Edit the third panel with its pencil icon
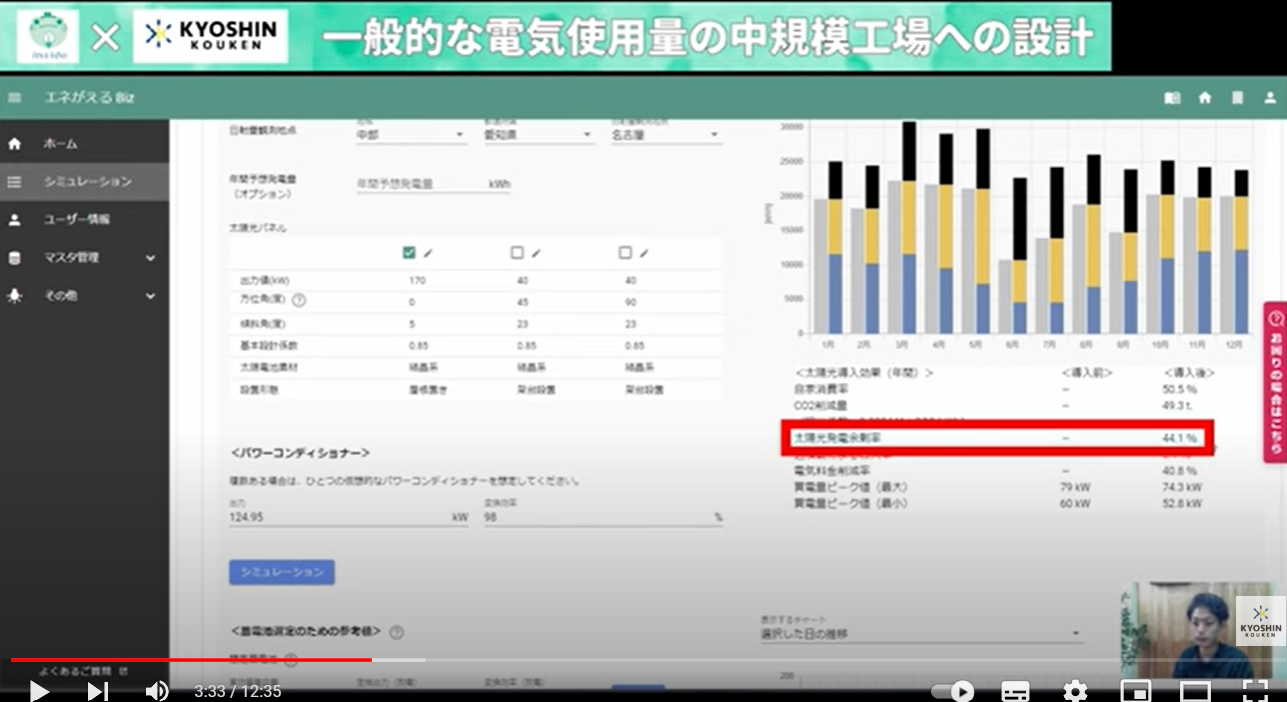This screenshot has height=702, width=1287. point(644,254)
